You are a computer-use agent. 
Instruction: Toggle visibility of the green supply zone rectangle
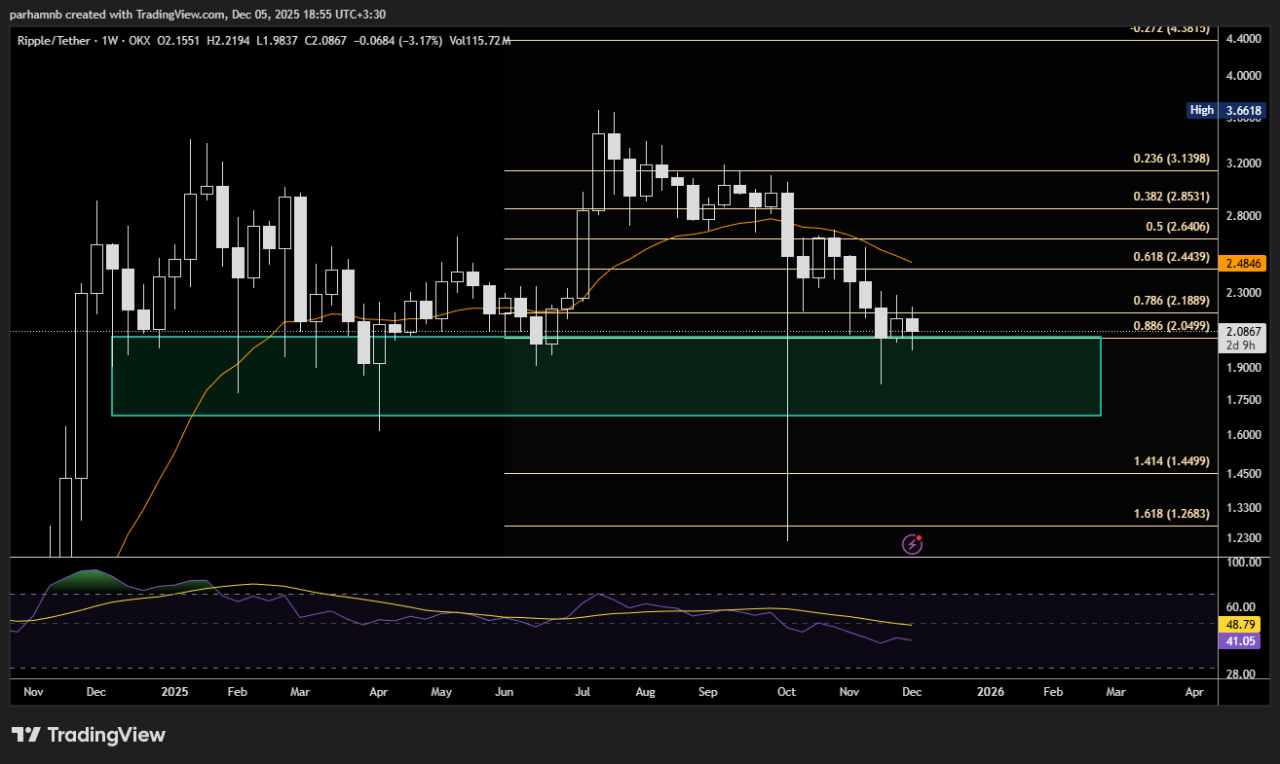(600, 377)
